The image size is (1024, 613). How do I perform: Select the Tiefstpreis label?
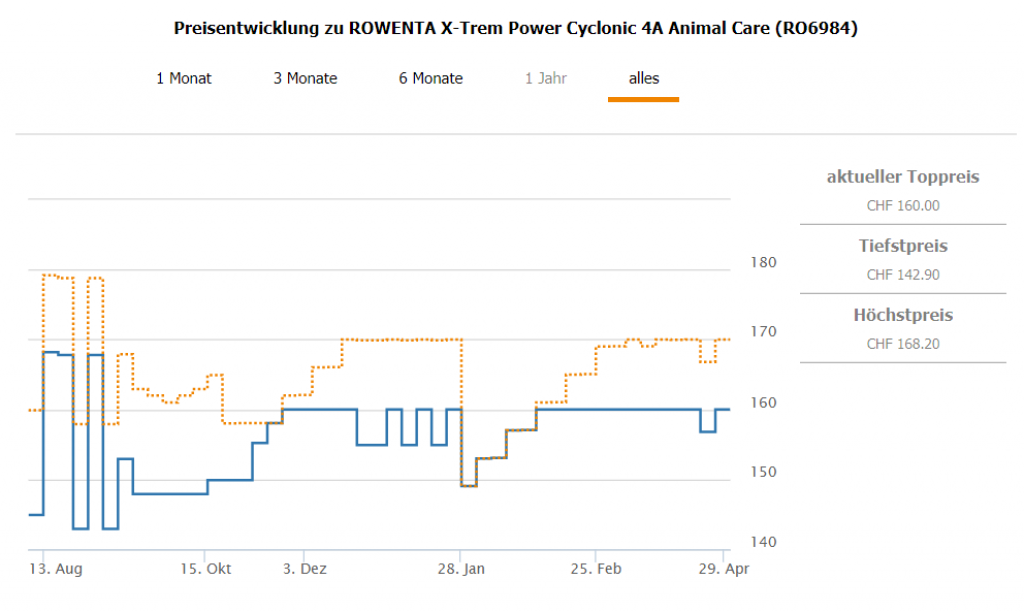click(902, 246)
